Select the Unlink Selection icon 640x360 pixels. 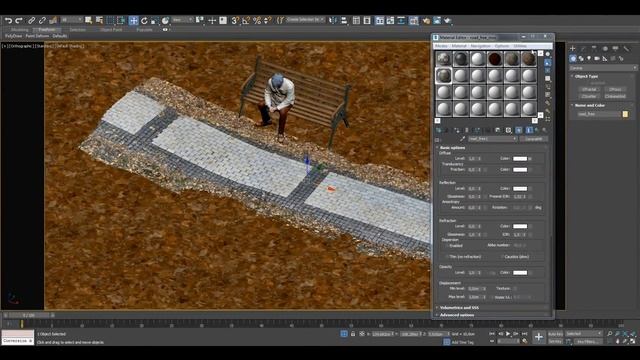(42, 20)
